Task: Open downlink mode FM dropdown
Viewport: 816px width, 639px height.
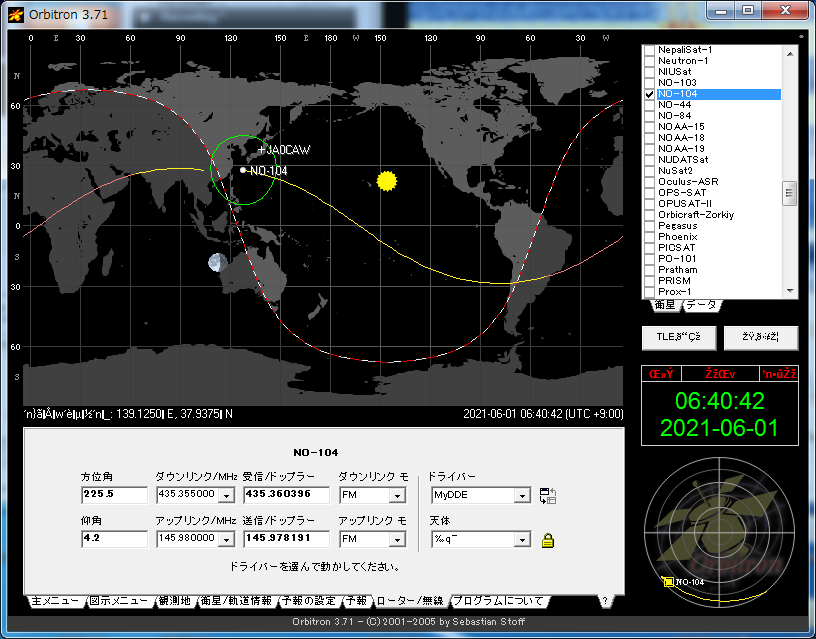Action: [x=397, y=495]
